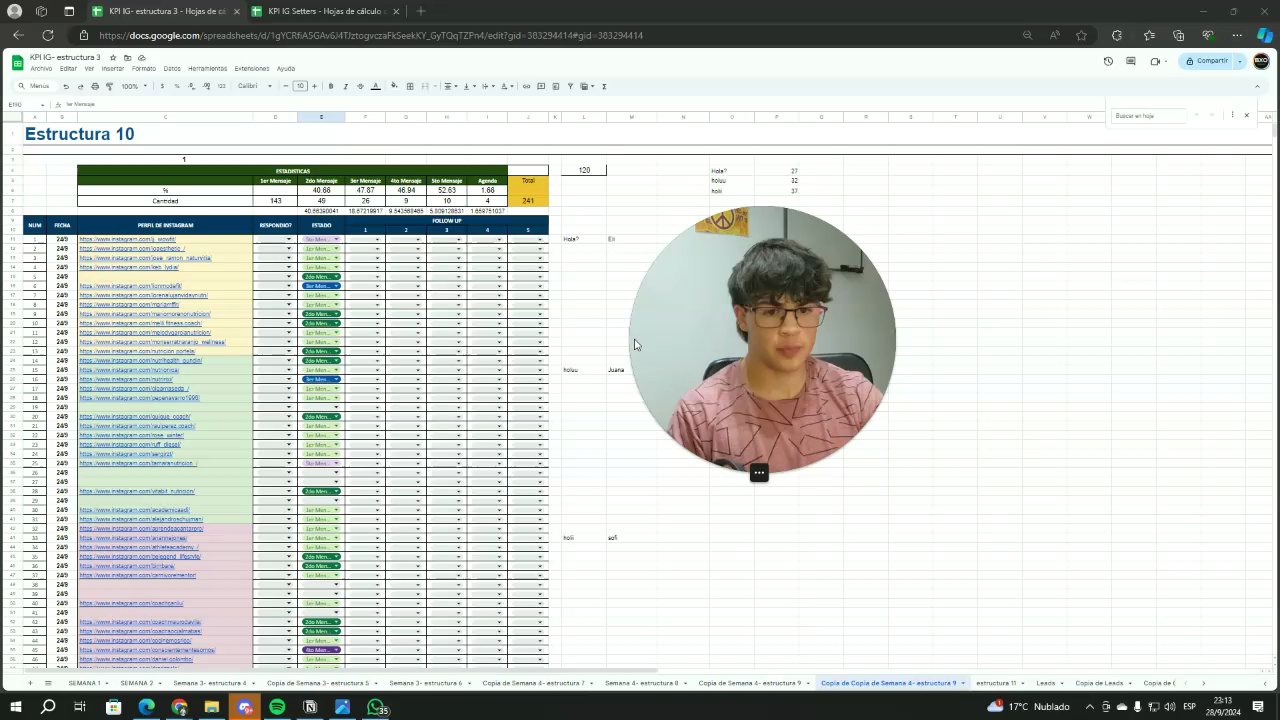Viewport: 1280px width, 720px height.
Task: Open the fill color bucket picker
Action: point(394,86)
